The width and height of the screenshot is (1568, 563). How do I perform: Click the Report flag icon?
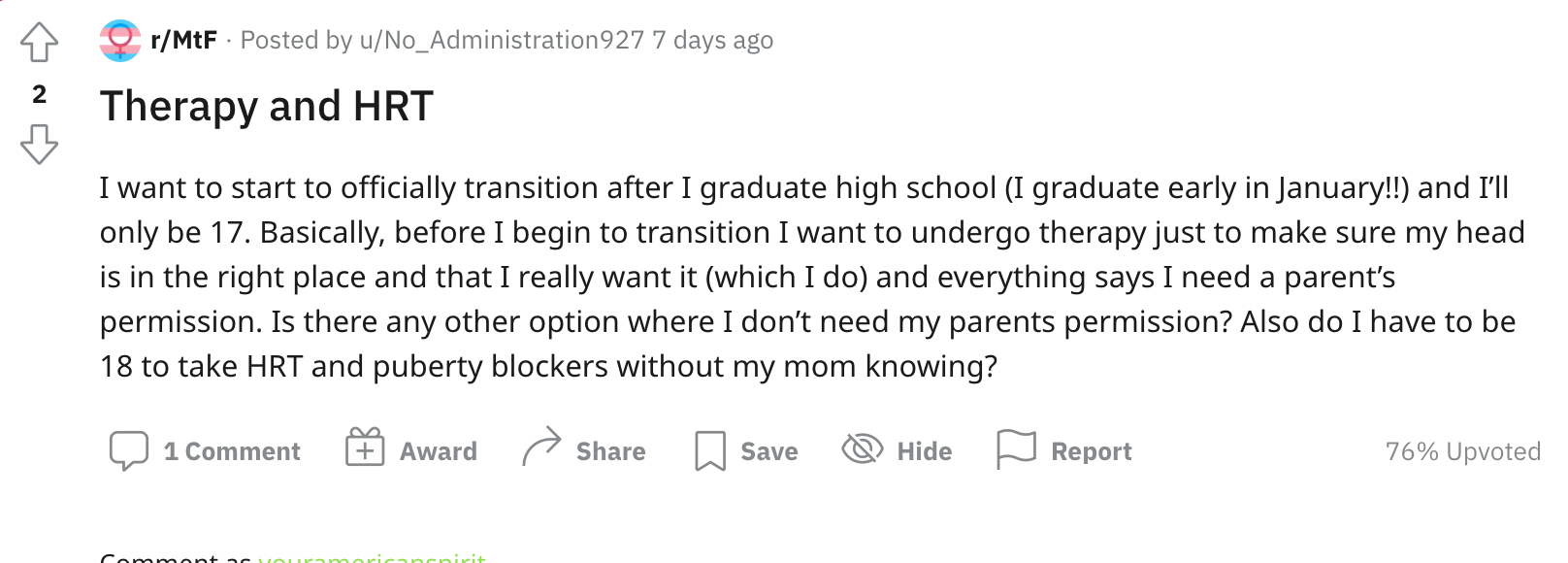pos(1016,449)
